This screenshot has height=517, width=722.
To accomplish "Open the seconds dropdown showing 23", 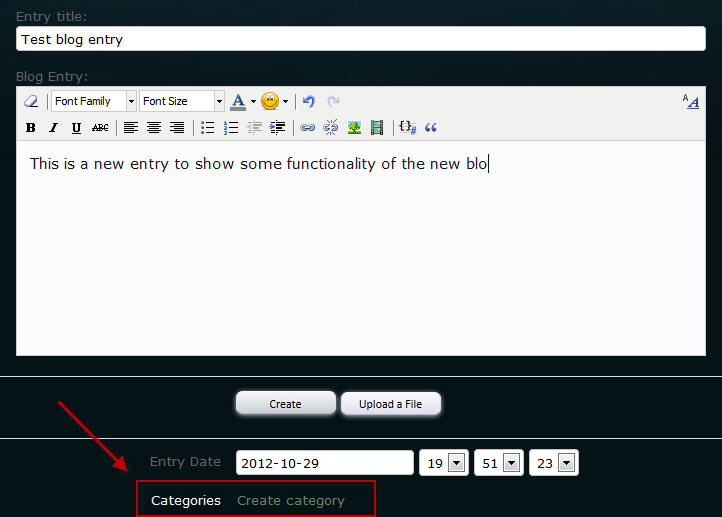I will pos(554,463).
